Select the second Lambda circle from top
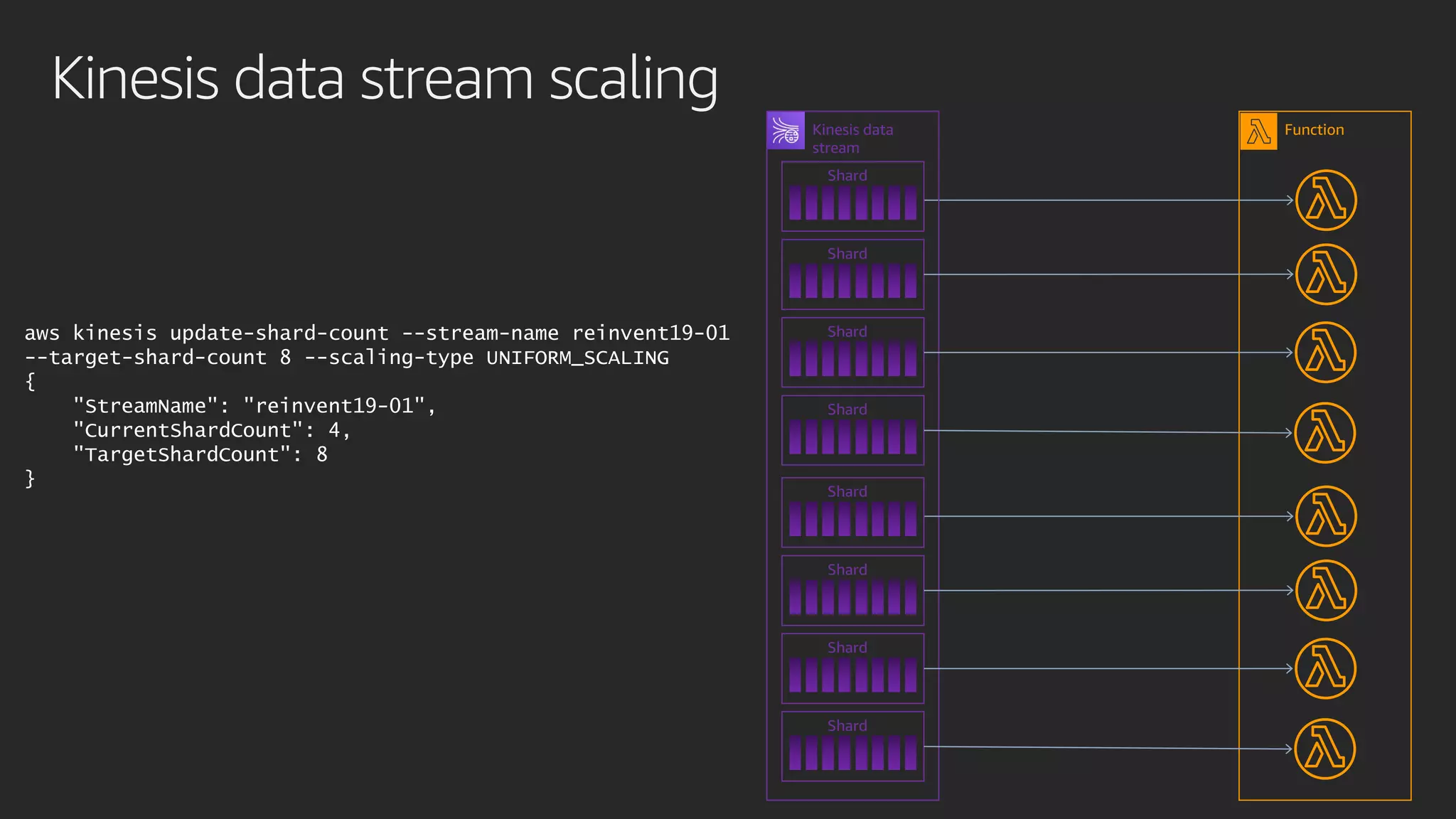This screenshot has width=1456, height=819. point(1326,274)
